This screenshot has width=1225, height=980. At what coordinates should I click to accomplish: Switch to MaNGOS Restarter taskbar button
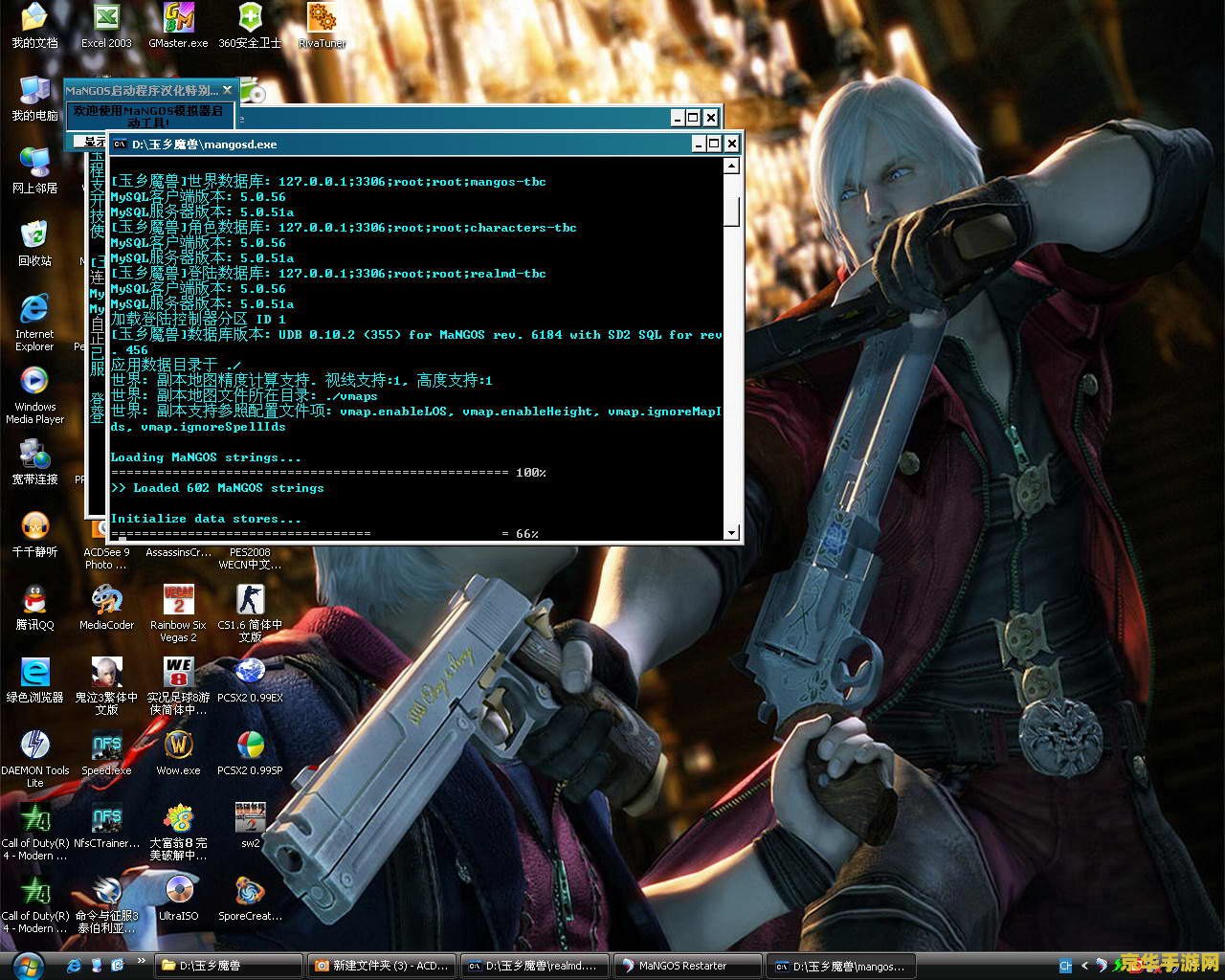[687, 966]
